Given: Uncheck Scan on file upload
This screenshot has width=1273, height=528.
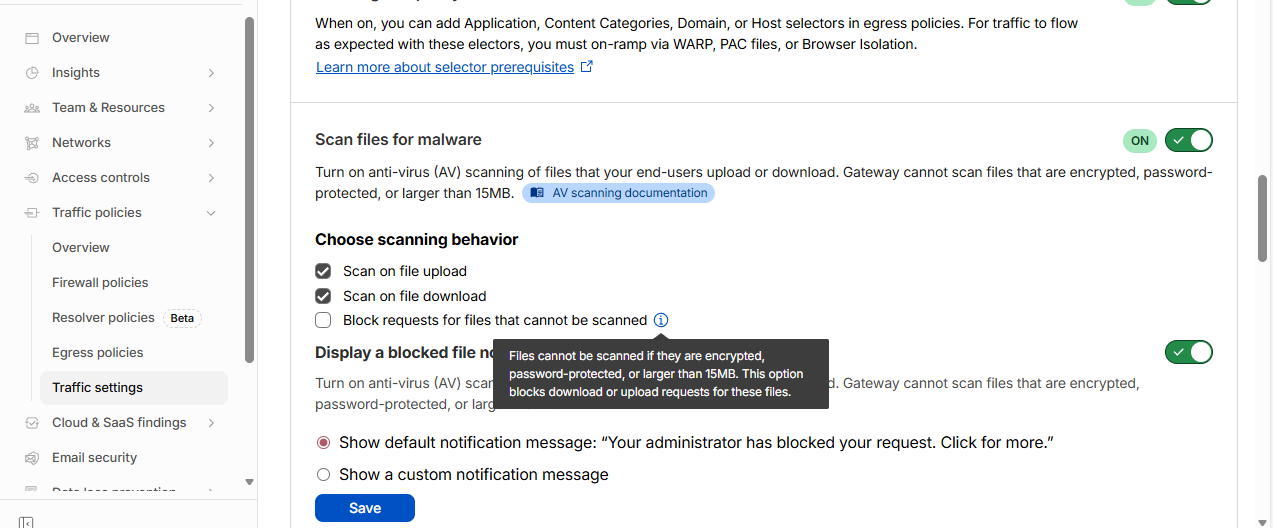Looking at the screenshot, I should 323,271.
